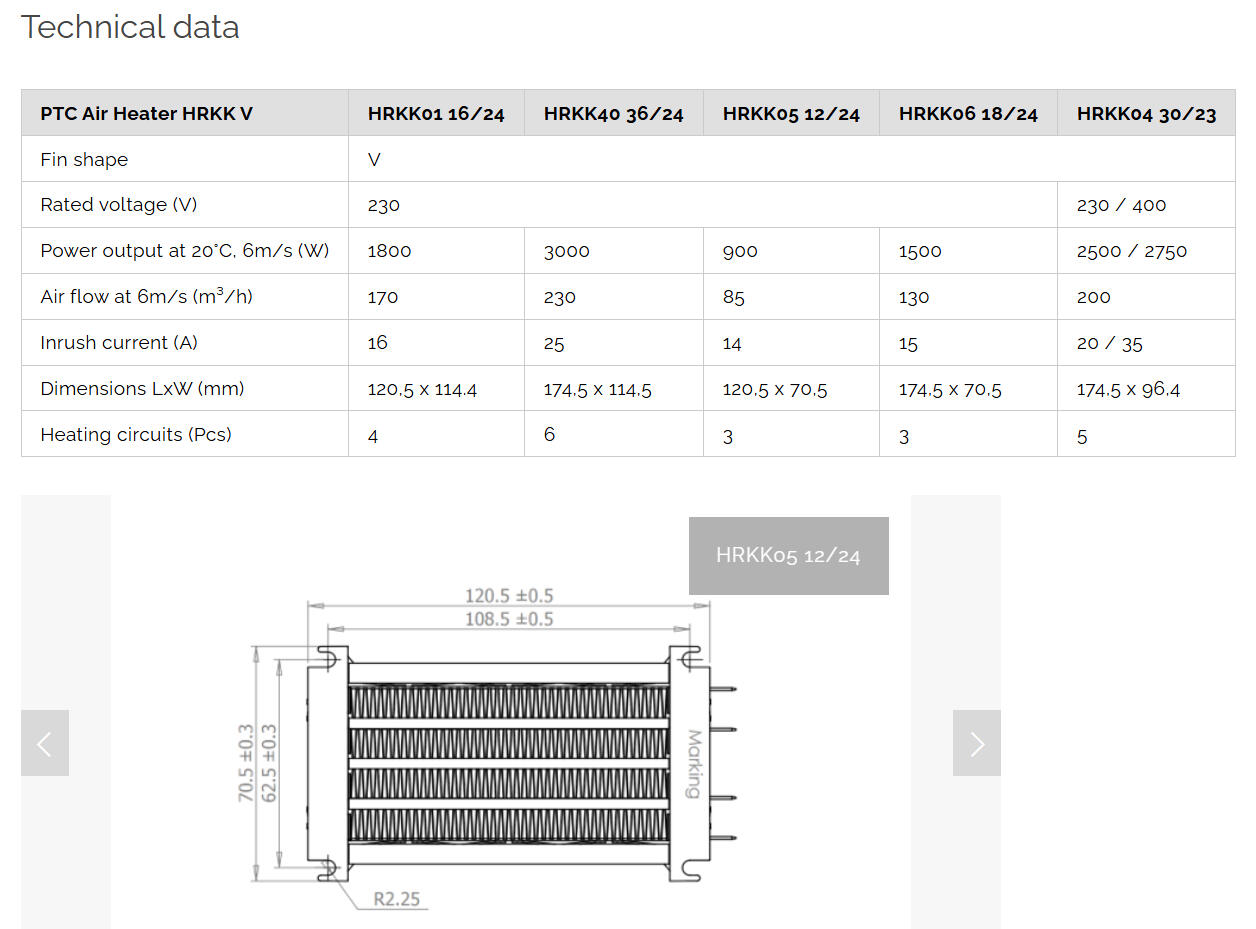This screenshot has height=929, width=1256.
Task: Select the HRKK01 16/24 column header
Action: [x=436, y=114]
